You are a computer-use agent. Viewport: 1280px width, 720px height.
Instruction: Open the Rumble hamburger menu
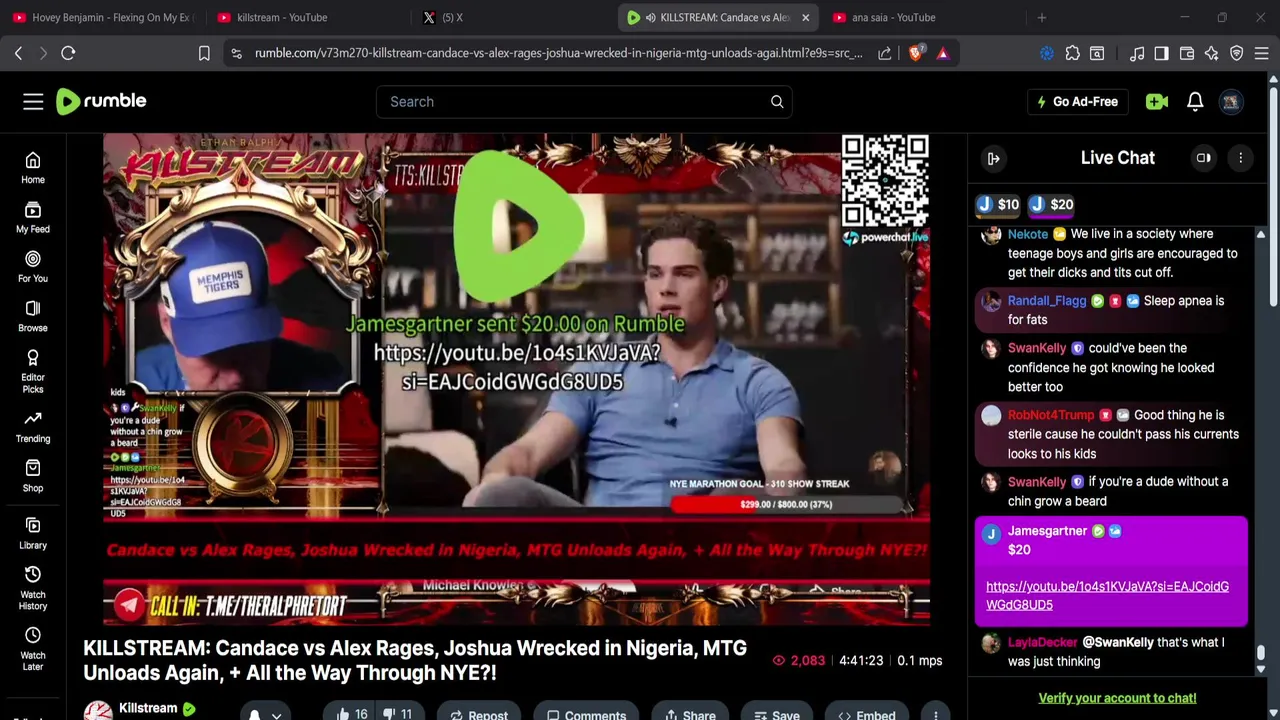[x=33, y=101]
